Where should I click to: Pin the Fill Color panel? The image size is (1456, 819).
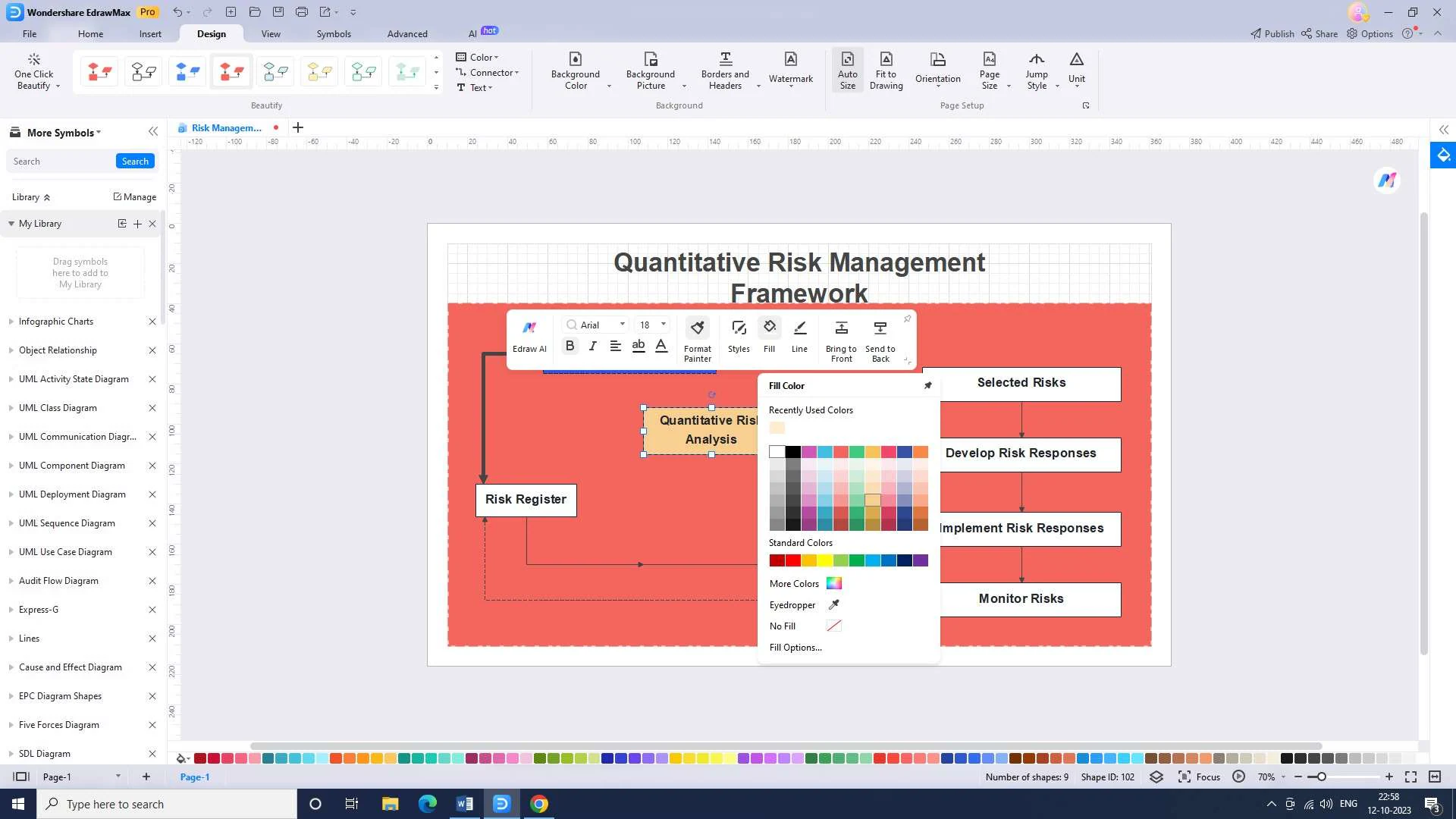pos(927,386)
